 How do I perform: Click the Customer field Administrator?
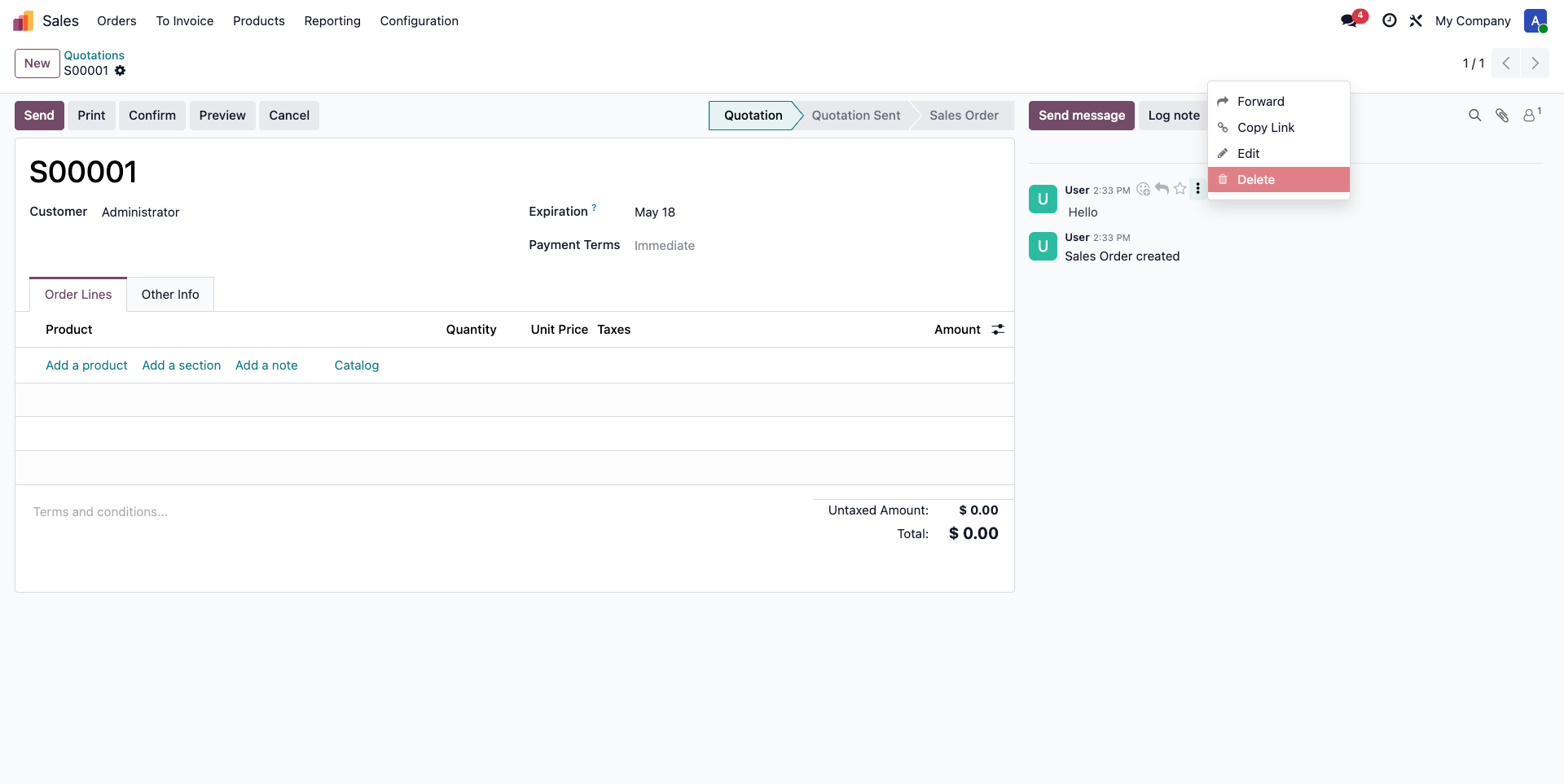tap(140, 212)
